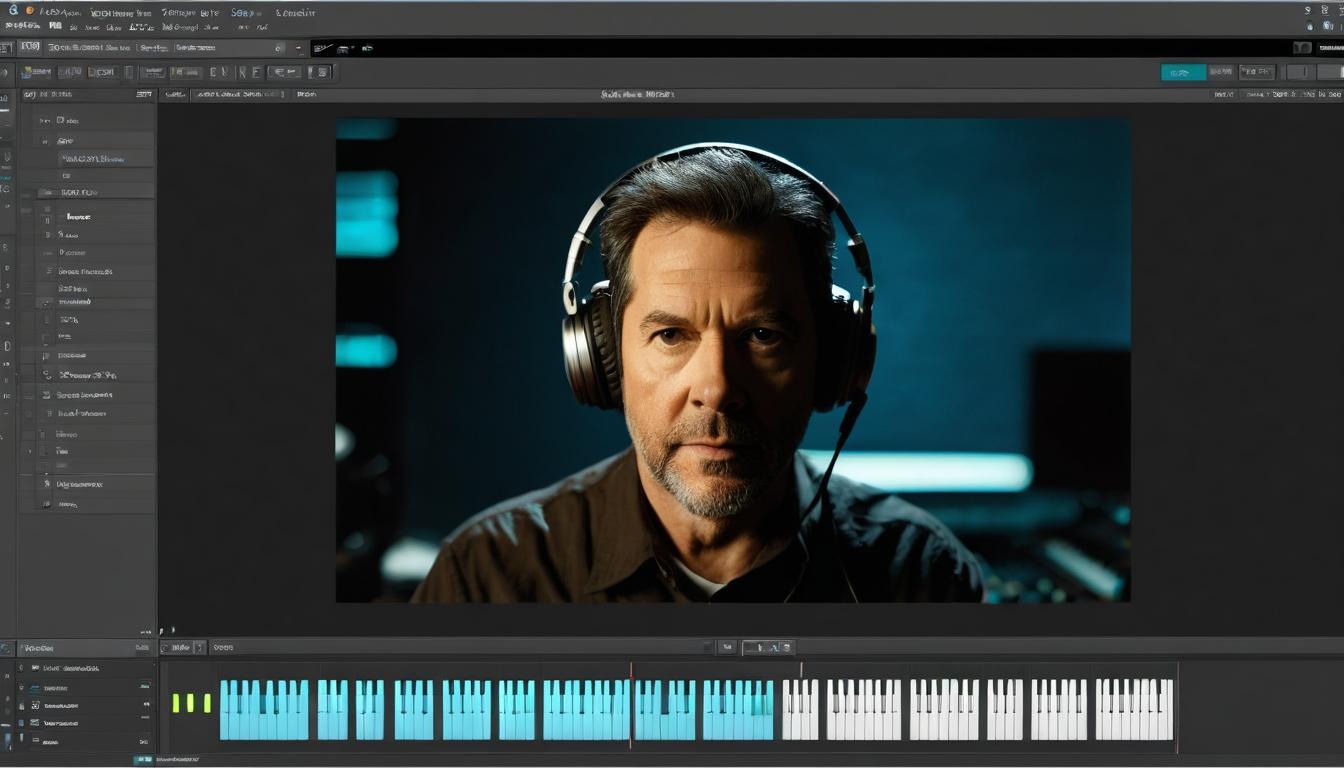Image resolution: width=1344 pixels, height=768 pixels.
Task: Toggle the teal highlighted button in upper-right toolbar
Action: click(x=1183, y=72)
